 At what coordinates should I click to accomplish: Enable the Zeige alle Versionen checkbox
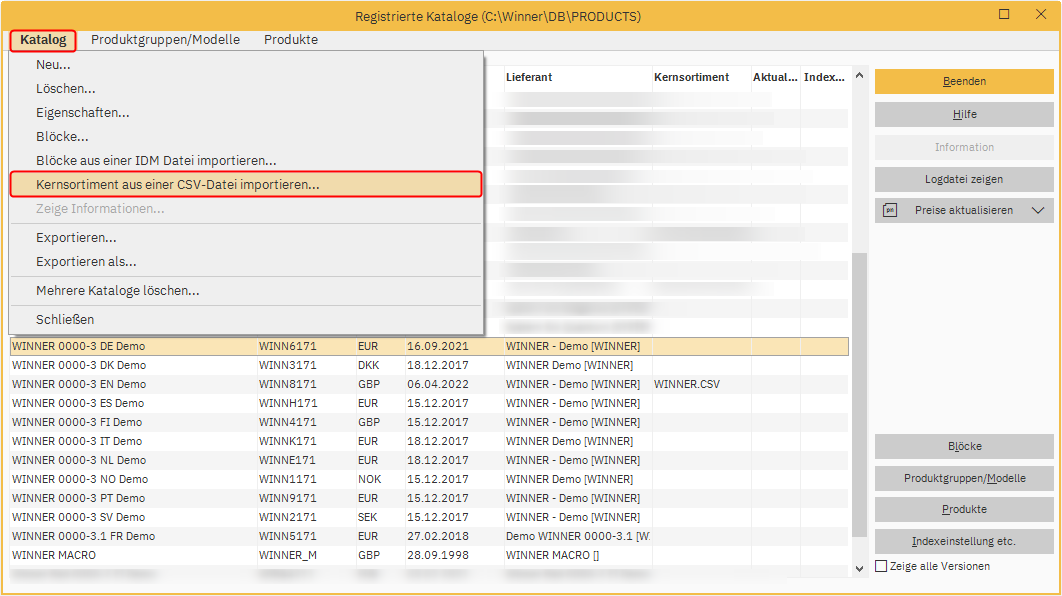(881, 566)
